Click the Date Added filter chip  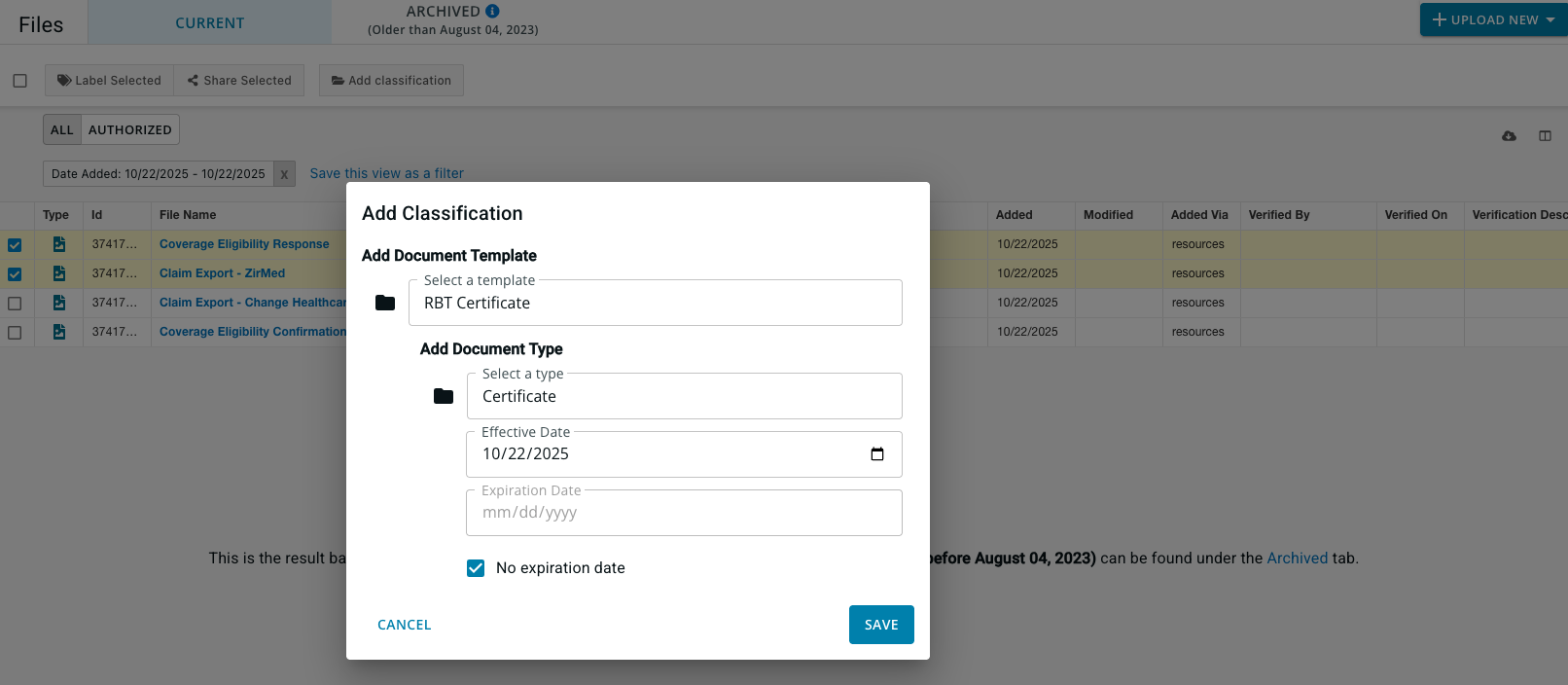tap(159, 174)
